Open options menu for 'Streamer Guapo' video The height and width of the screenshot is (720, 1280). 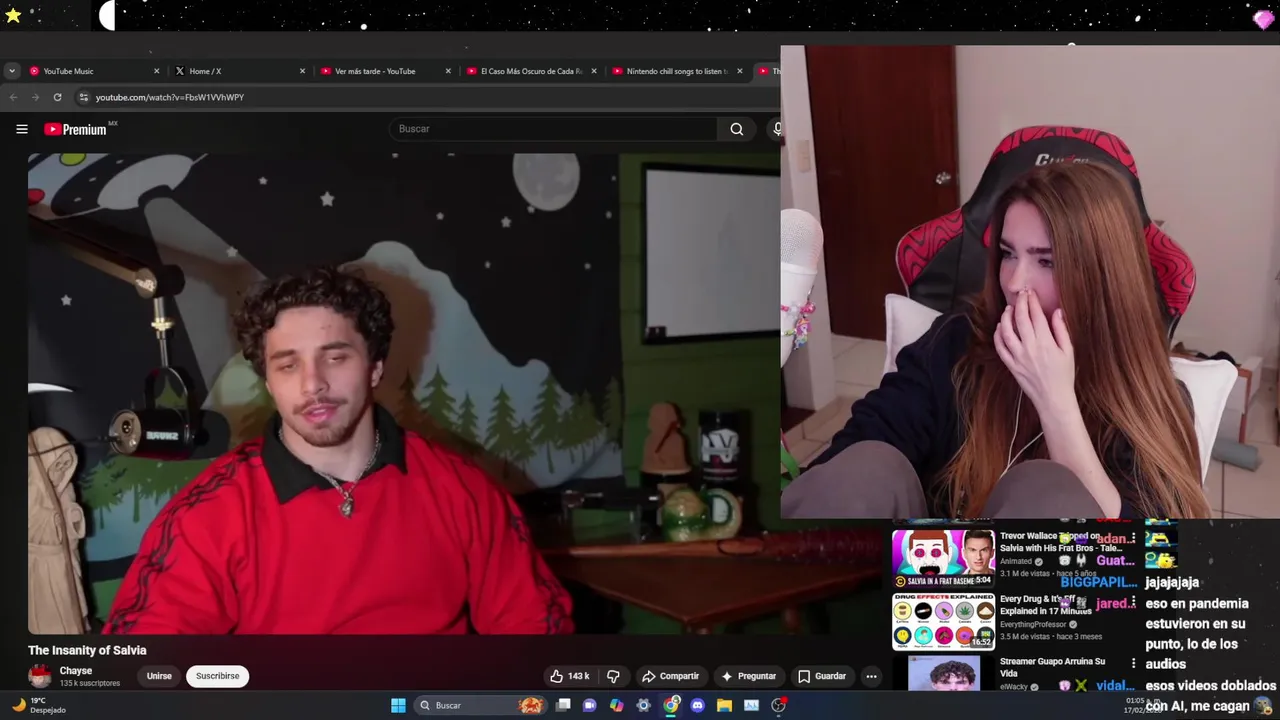pyautogui.click(x=1133, y=663)
